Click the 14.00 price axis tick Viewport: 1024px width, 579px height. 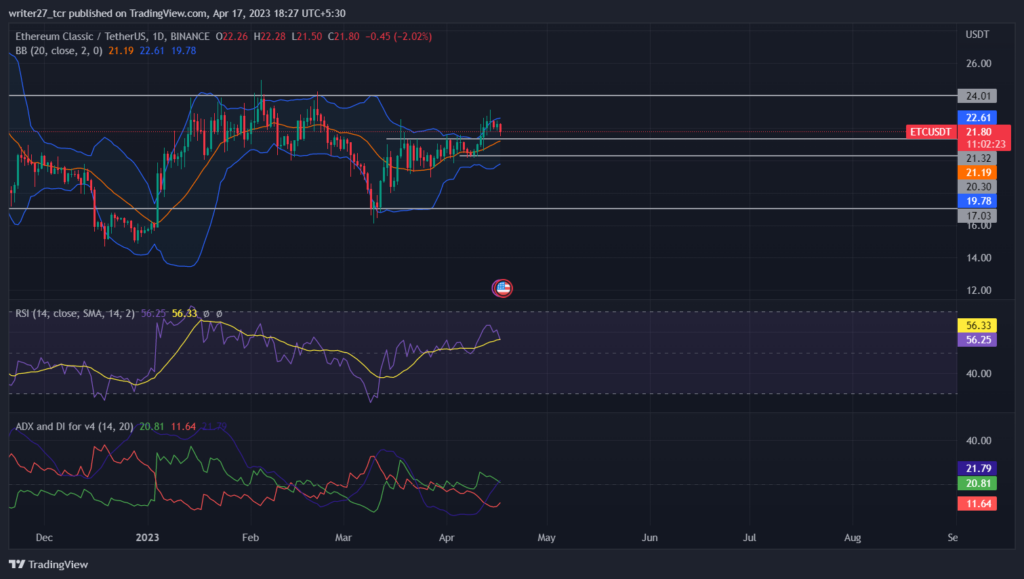978,258
